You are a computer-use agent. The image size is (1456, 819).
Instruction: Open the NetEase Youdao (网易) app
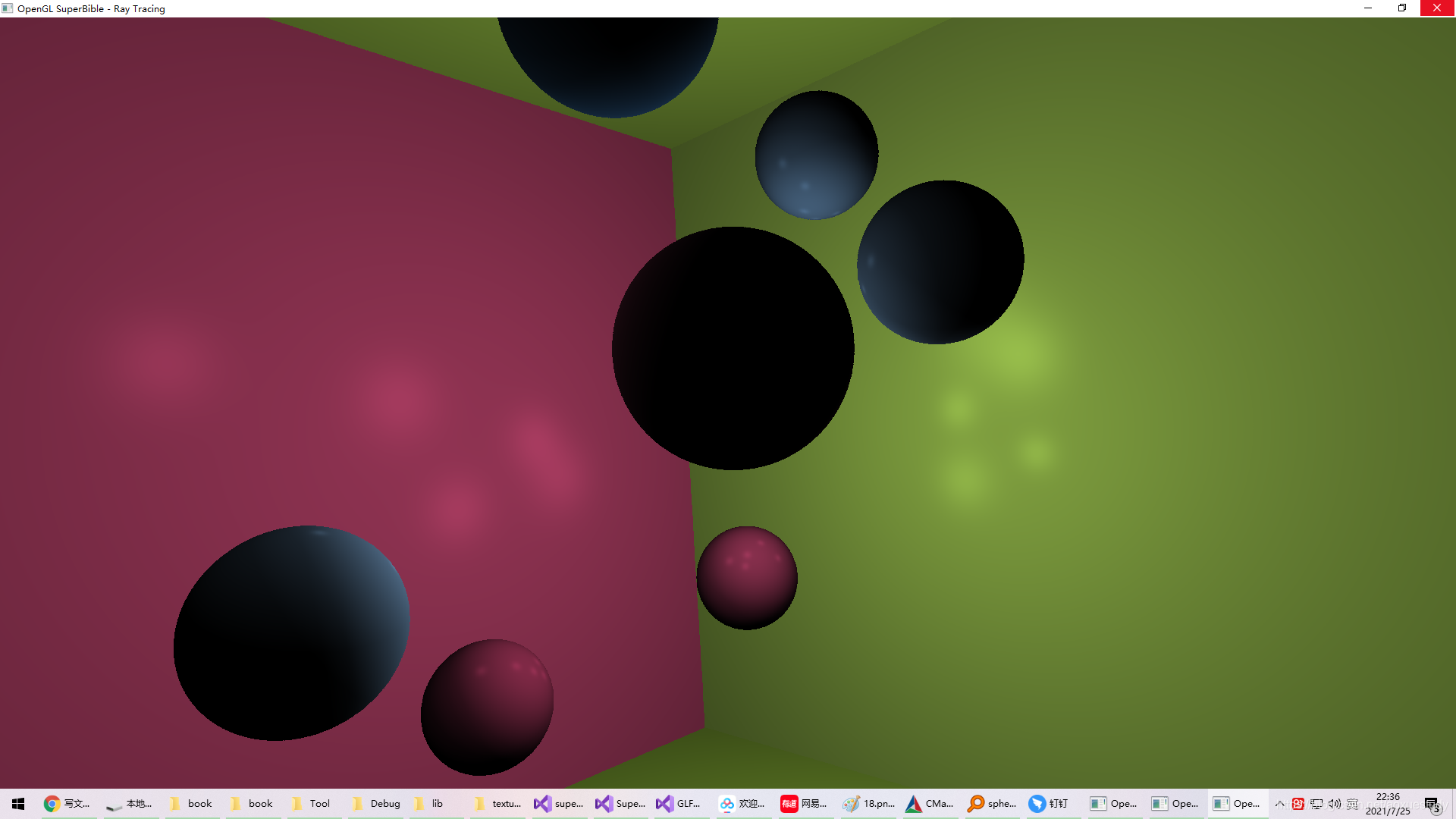click(804, 804)
